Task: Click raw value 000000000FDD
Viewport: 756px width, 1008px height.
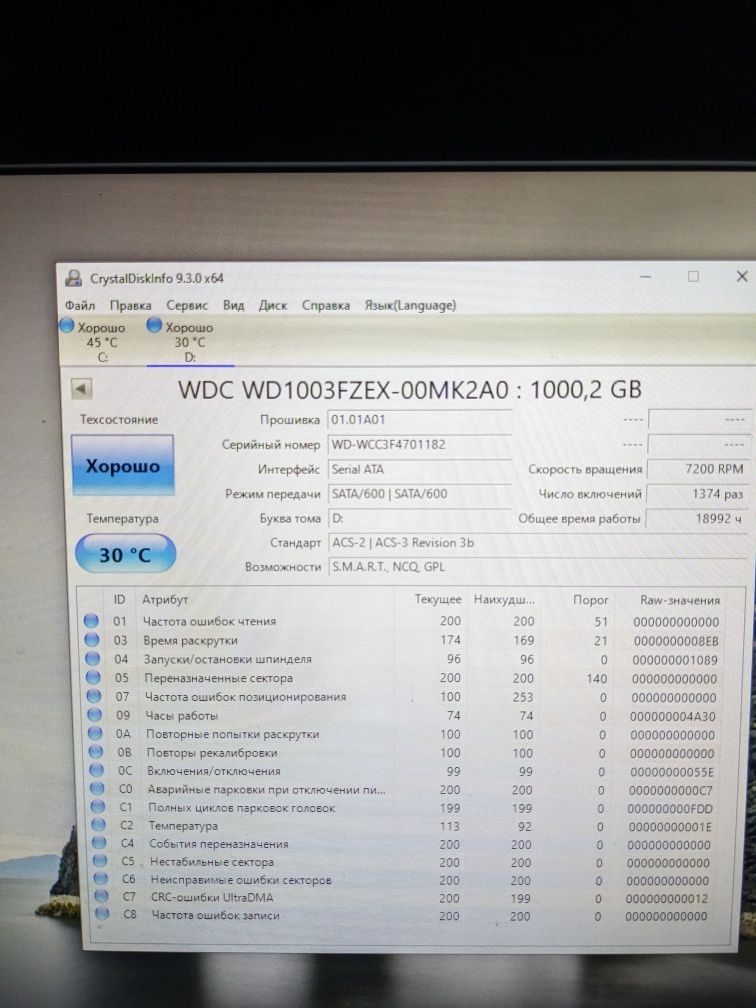Action: click(x=670, y=809)
